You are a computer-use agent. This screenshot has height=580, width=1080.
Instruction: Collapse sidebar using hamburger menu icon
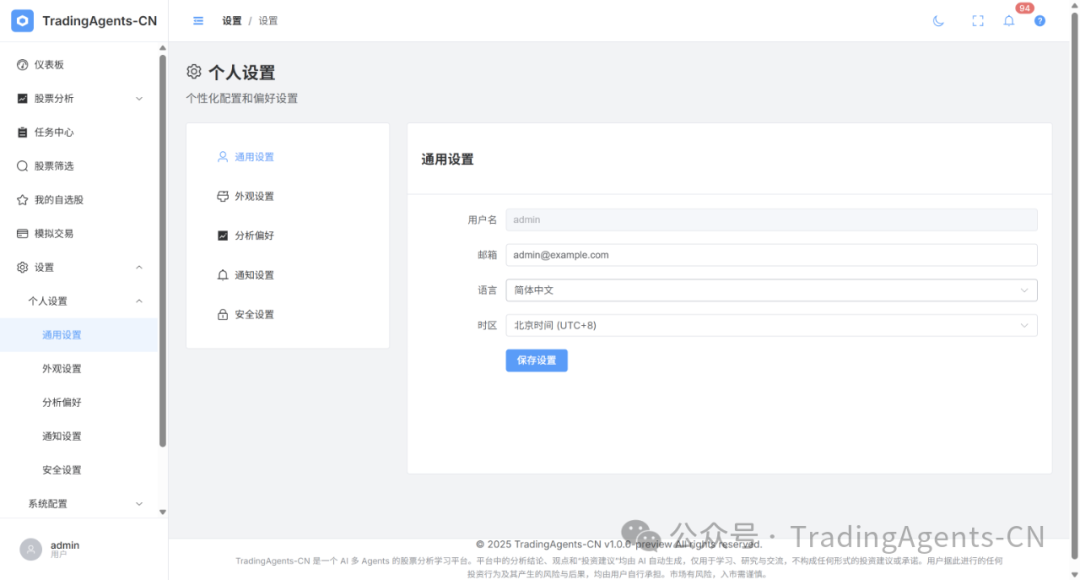[198, 21]
